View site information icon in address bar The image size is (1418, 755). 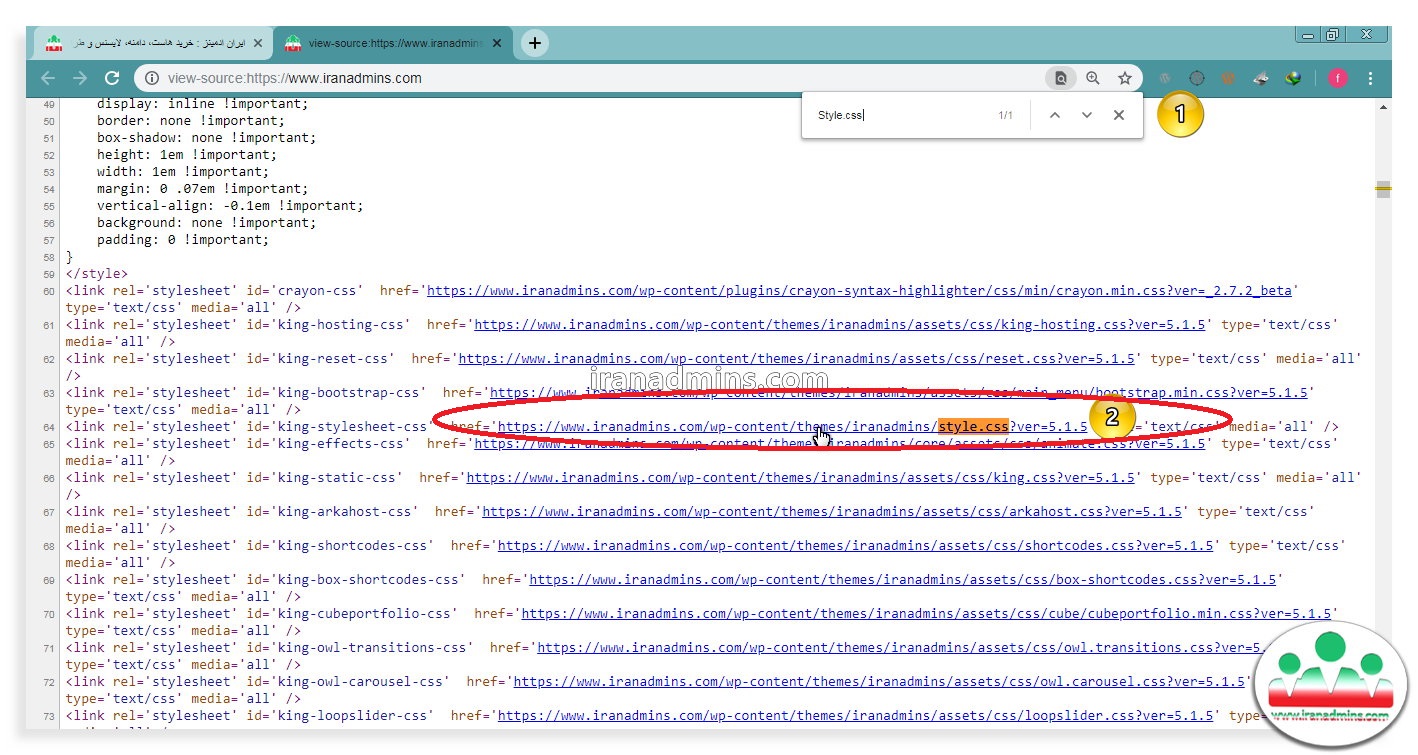click(x=150, y=78)
